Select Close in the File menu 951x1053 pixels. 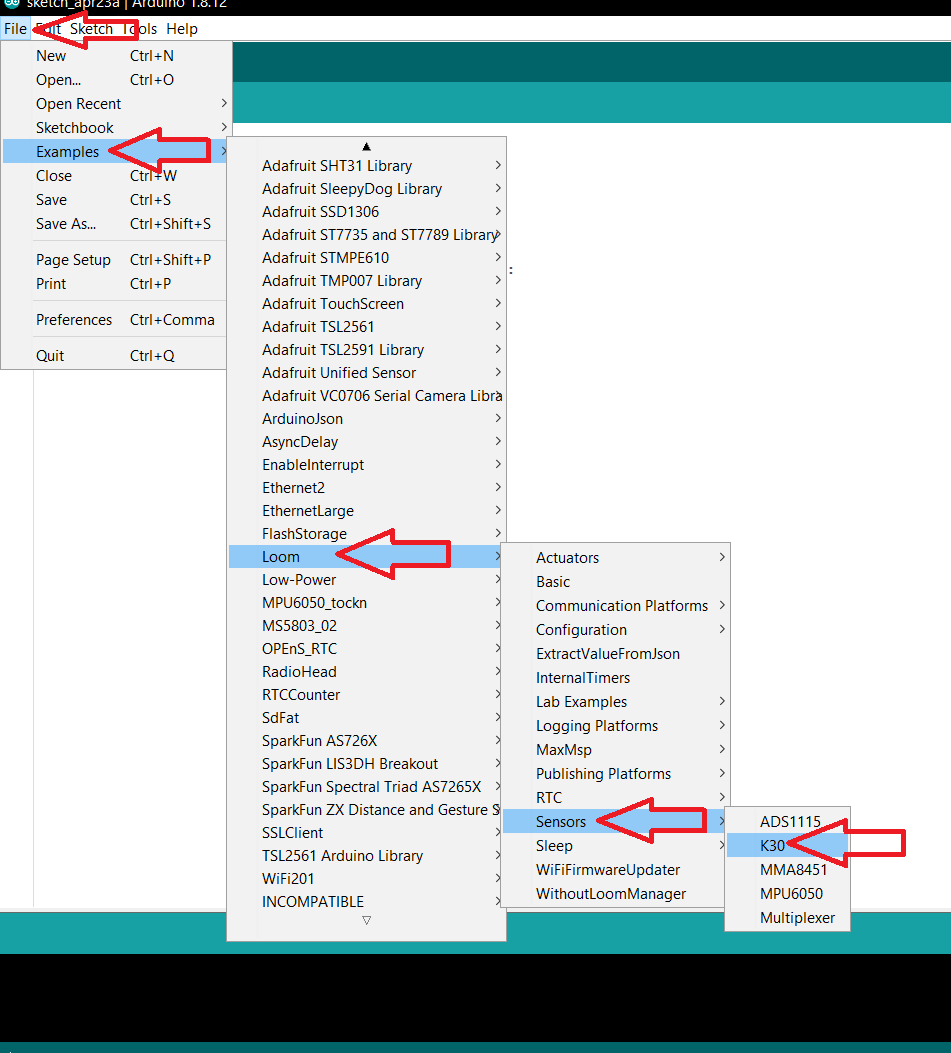[116, 176]
